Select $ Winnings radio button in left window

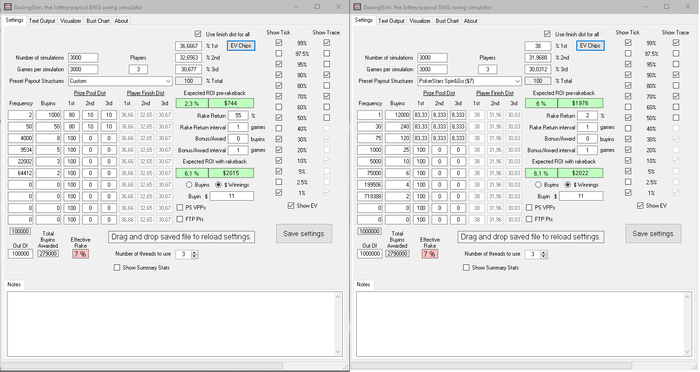(218, 185)
